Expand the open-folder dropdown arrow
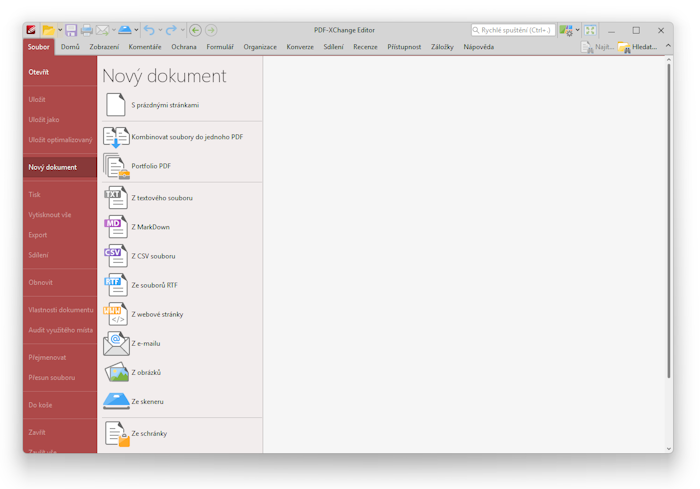This screenshot has width=700, height=489. [x=60, y=30]
